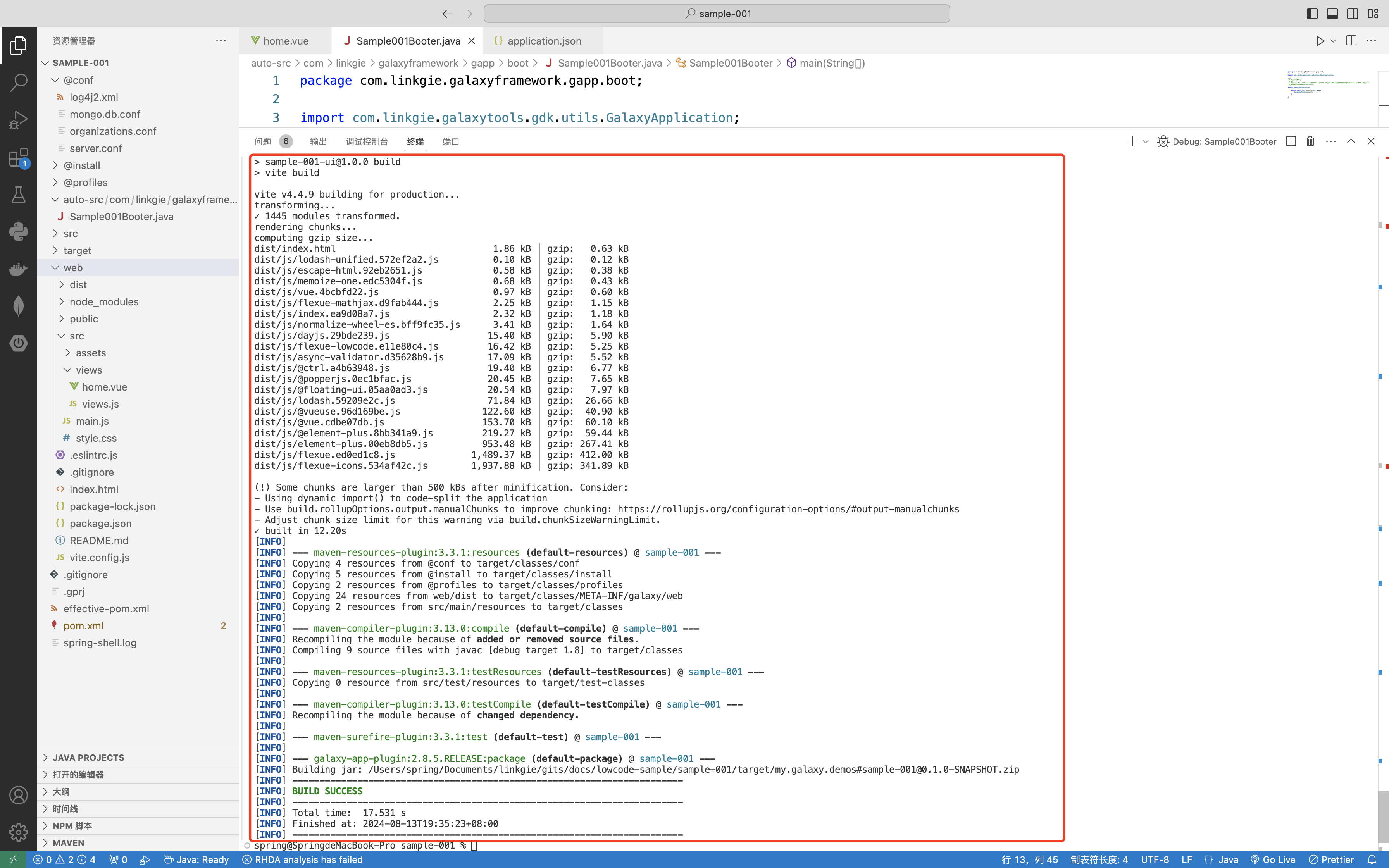The height and width of the screenshot is (868, 1389).
Task: Open the Spring Boot dashboard view
Action: pos(18,343)
